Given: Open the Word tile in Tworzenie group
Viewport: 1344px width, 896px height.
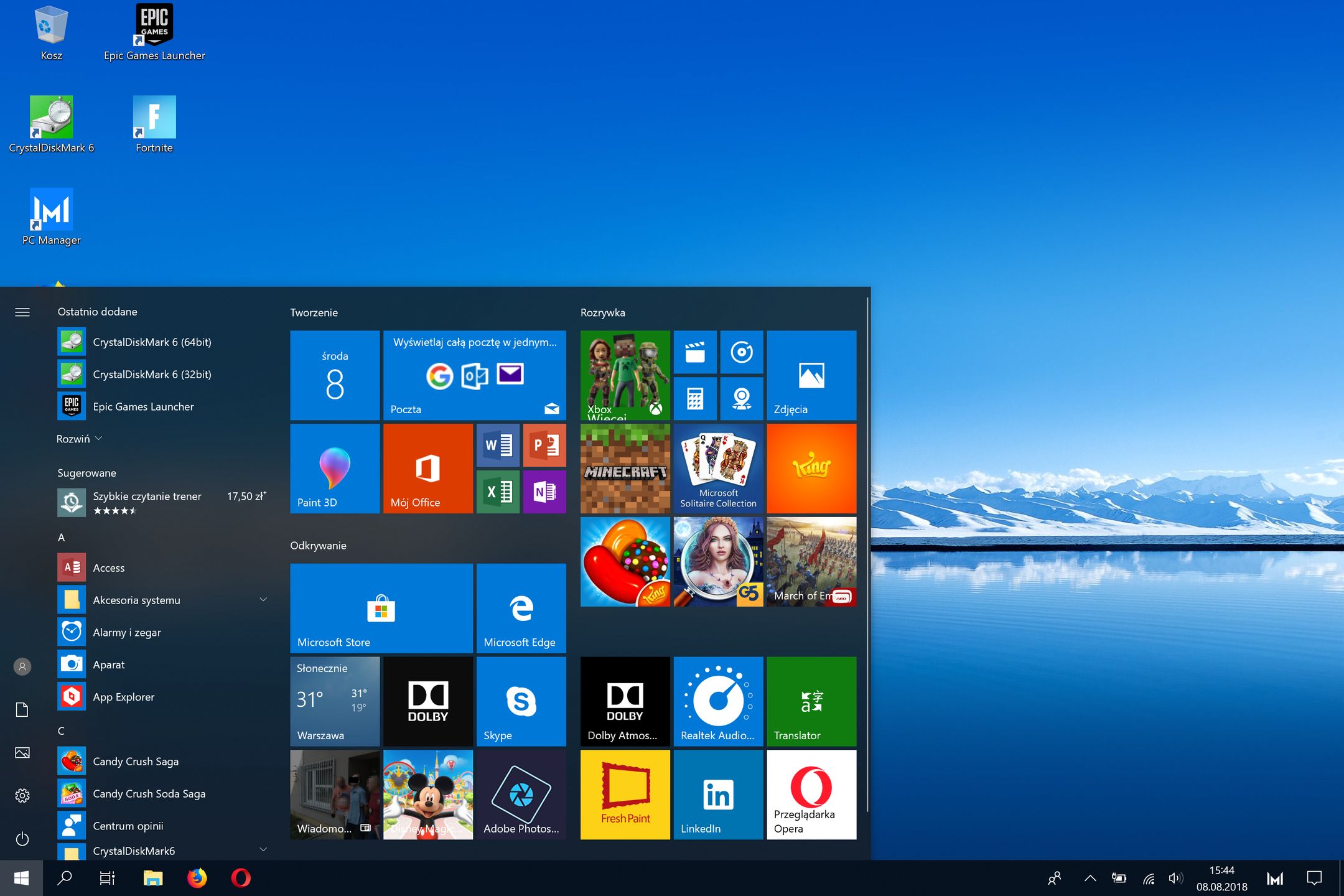Looking at the screenshot, I should [498, 446].
